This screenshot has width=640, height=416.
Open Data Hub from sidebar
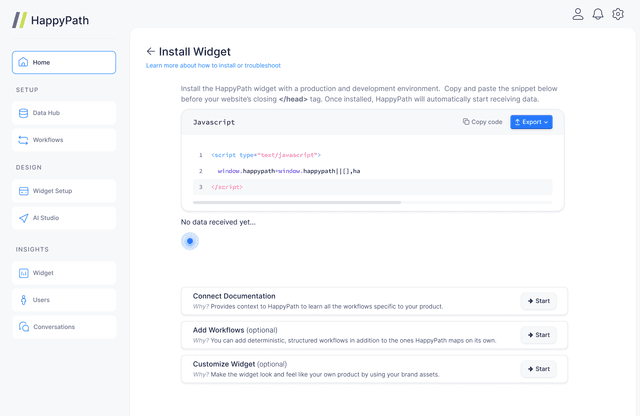(x=64, y=113)
